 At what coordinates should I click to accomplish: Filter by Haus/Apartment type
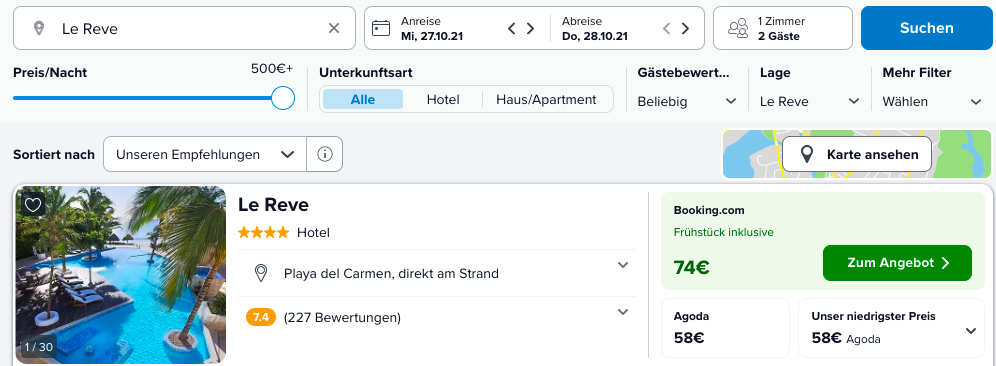pos(546,99)
